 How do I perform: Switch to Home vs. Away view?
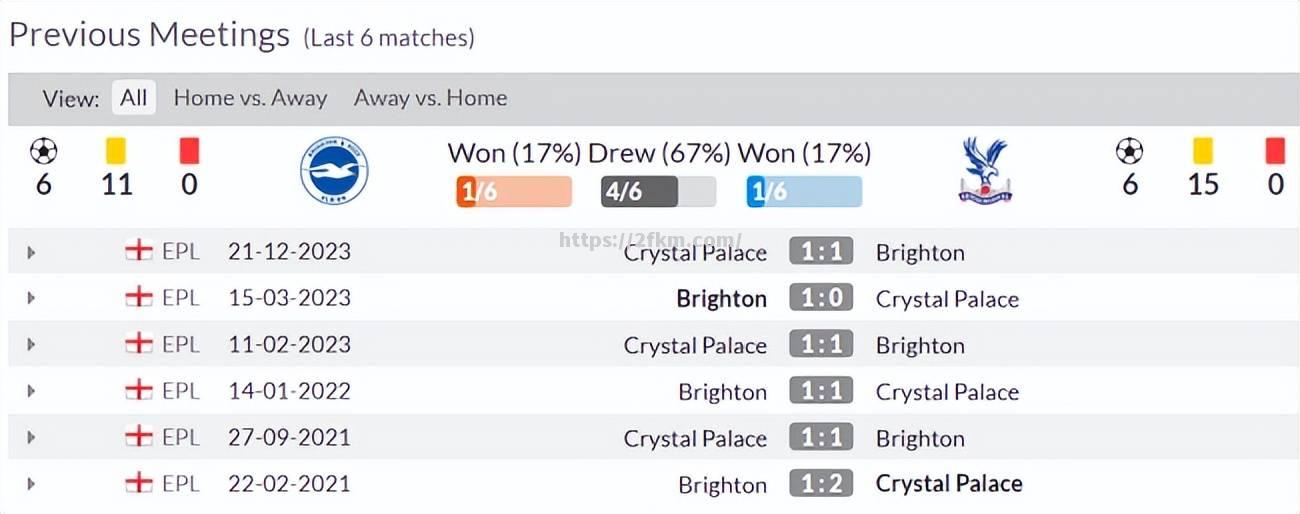[250, 98]
